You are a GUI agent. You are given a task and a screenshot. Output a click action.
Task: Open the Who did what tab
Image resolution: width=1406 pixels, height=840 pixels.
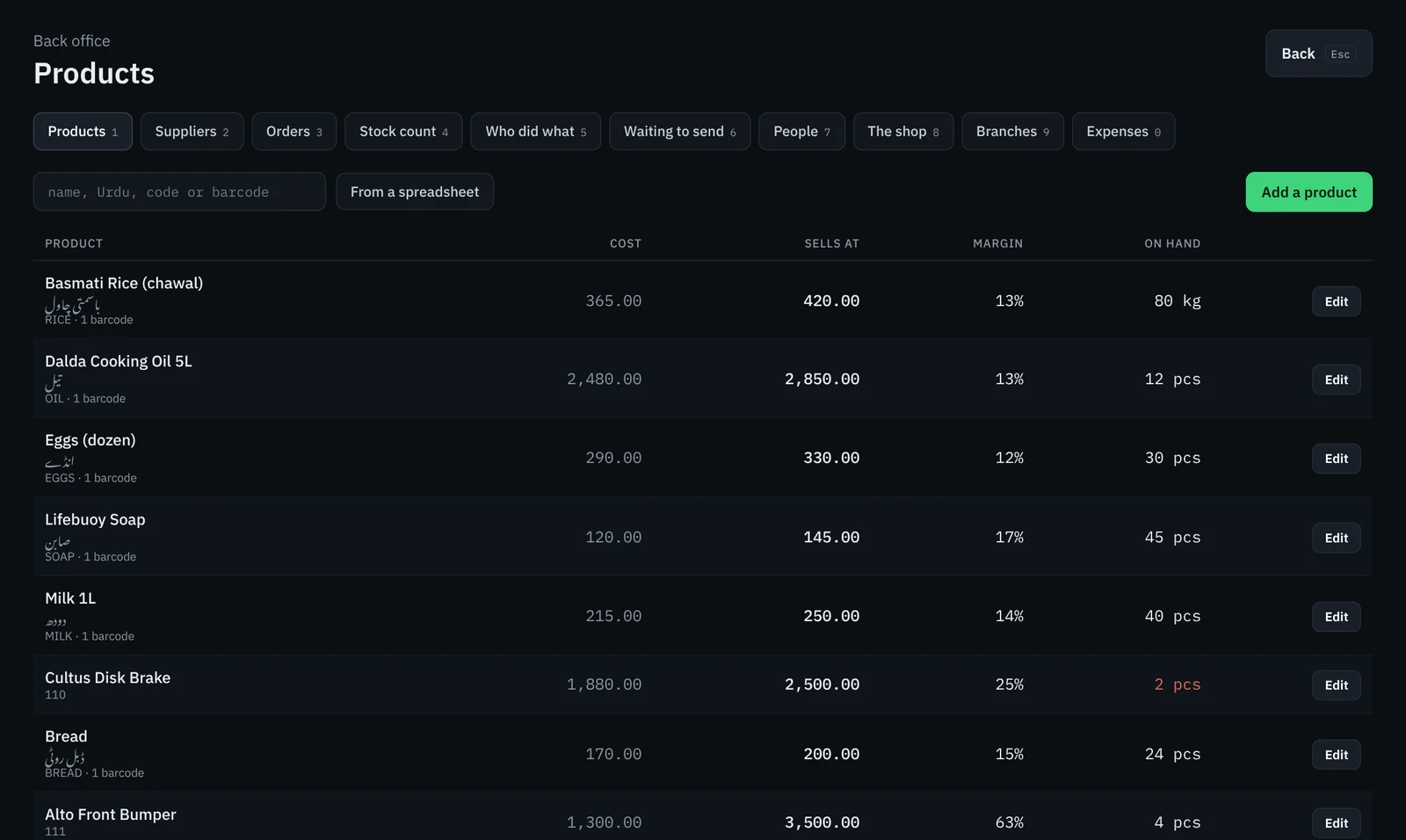click(535, 131)
